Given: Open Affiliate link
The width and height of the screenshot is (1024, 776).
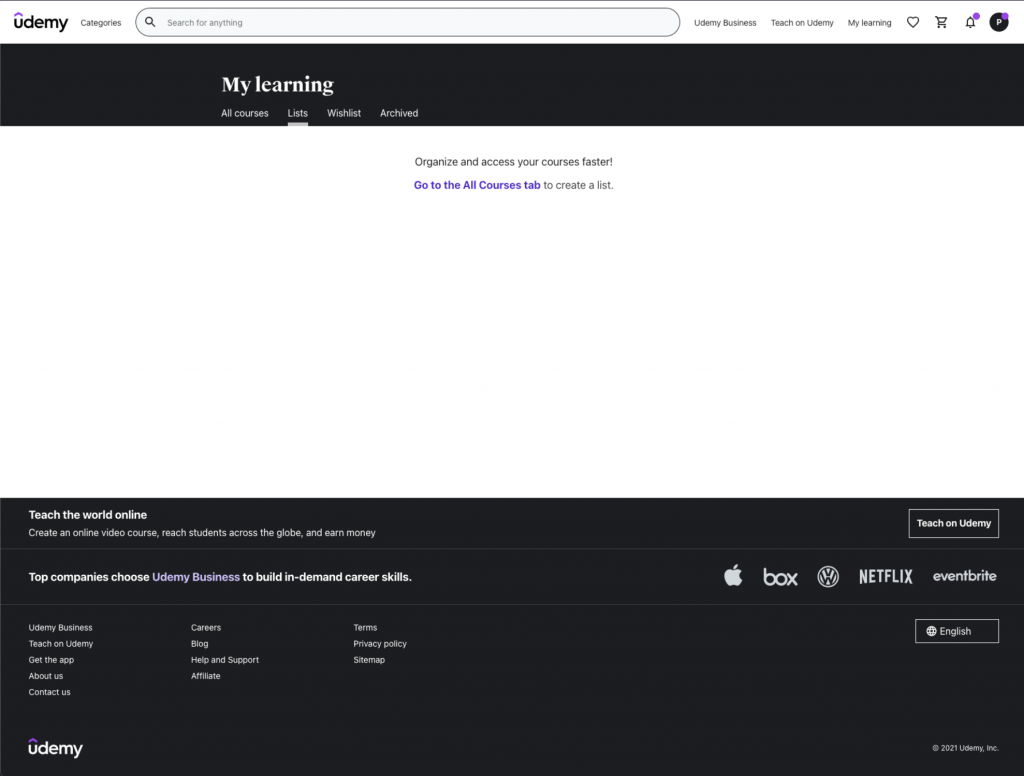Looking at the screenshot, I should [x=205, y=676].
